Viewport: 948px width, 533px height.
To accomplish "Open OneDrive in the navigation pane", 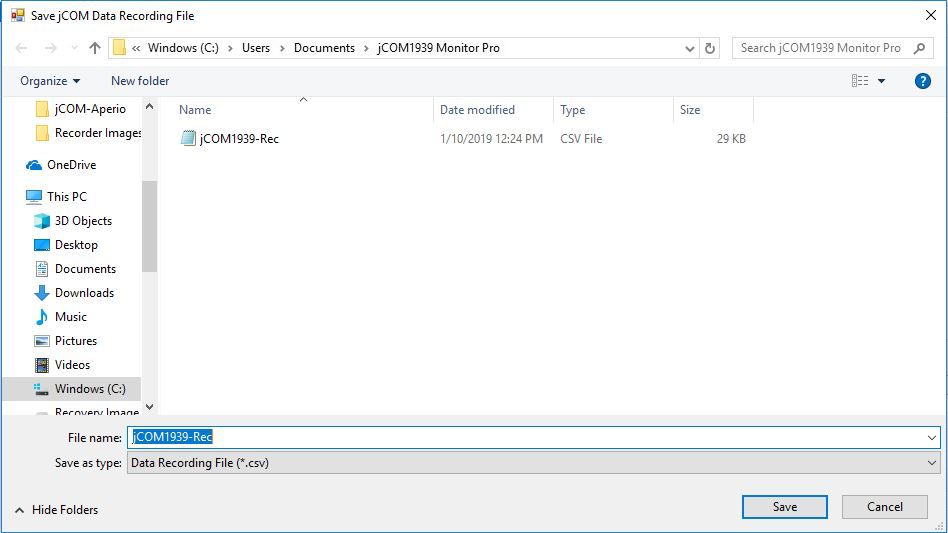I will (71, 165).
